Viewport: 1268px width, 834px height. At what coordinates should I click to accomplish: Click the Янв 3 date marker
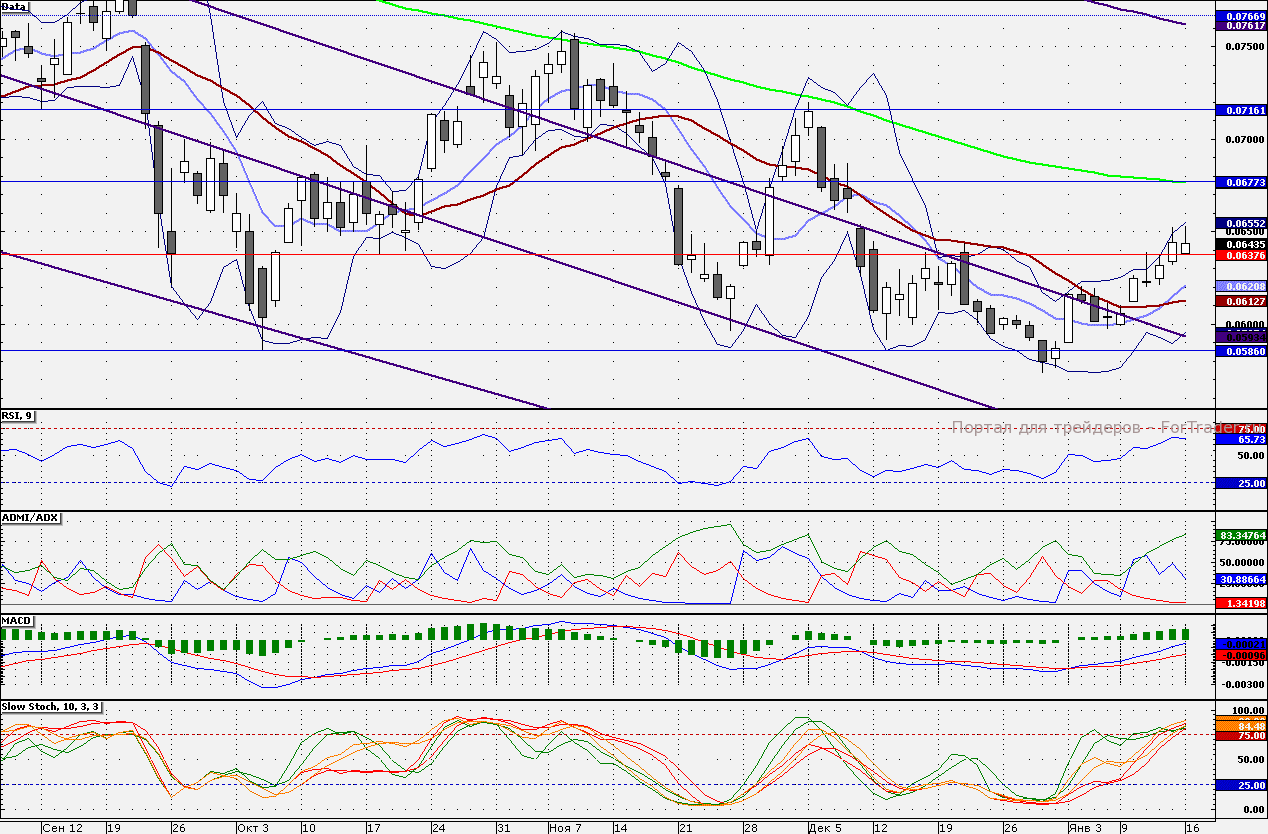point(1084,828)
